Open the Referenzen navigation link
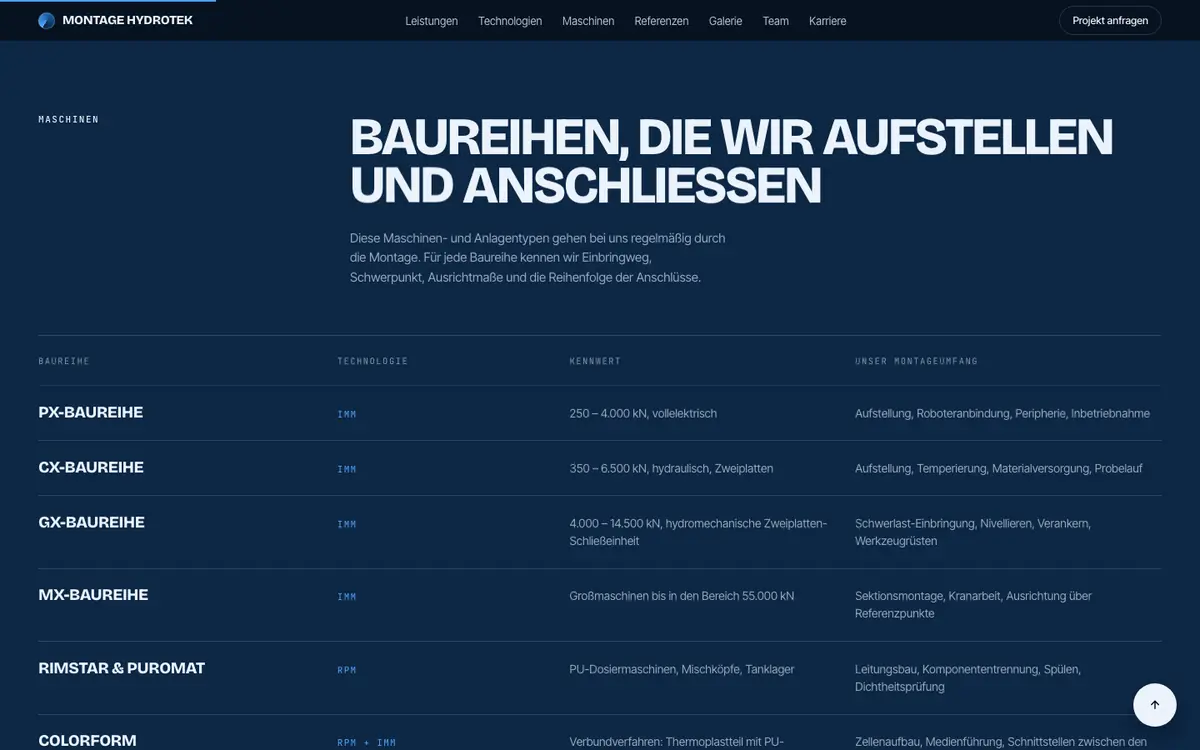Viewport: 1200px width, 750px height. point(662,21)
